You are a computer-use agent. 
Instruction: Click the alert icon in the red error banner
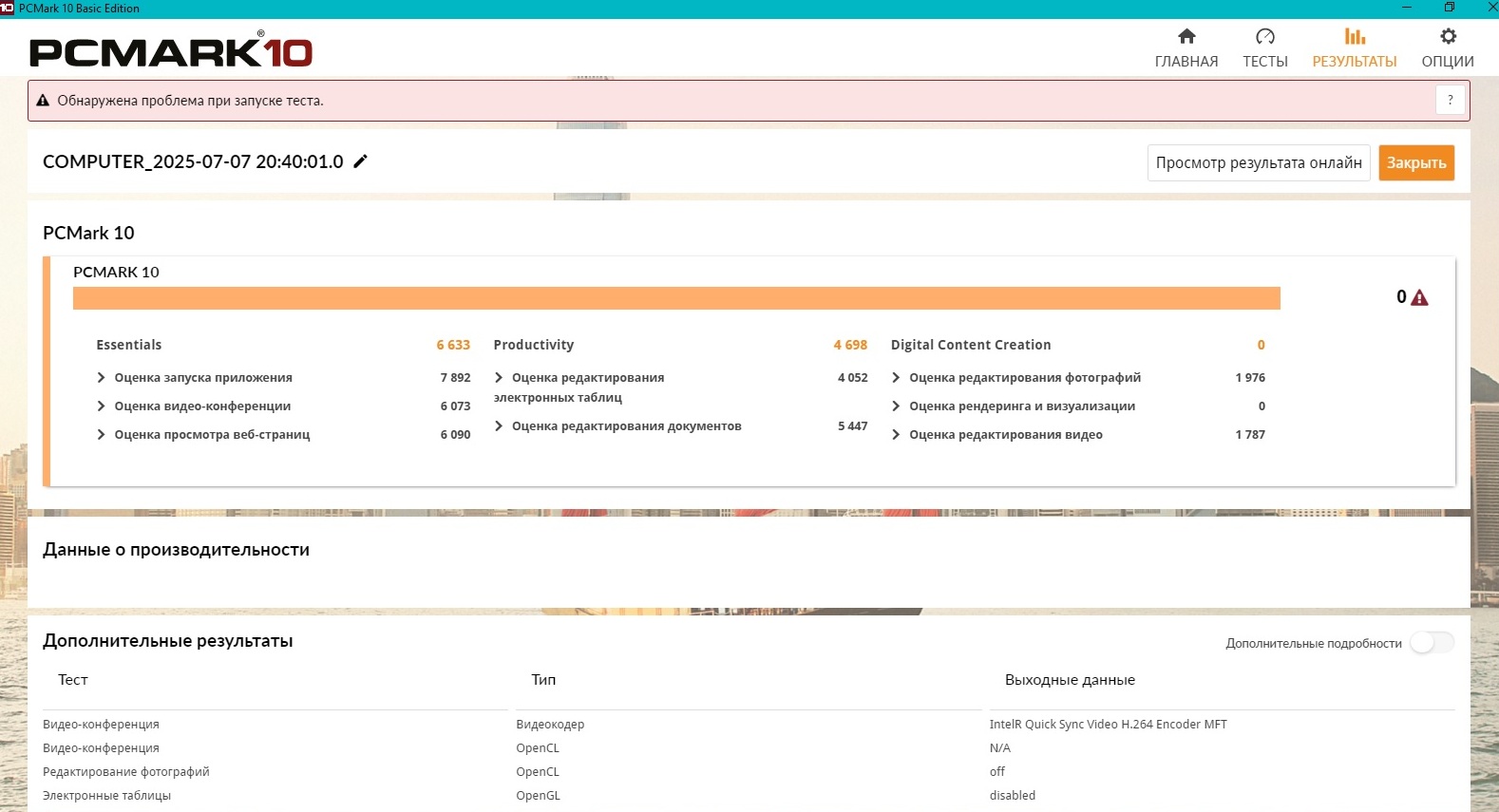tap(43, 101)
